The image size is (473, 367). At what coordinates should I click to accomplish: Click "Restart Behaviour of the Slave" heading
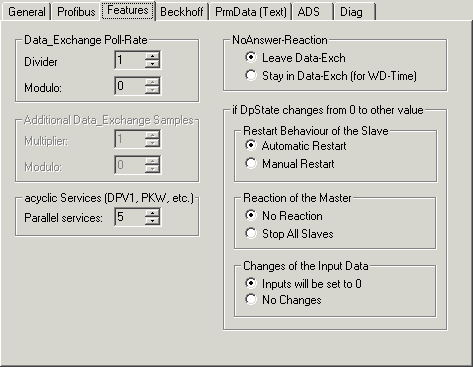316,131
